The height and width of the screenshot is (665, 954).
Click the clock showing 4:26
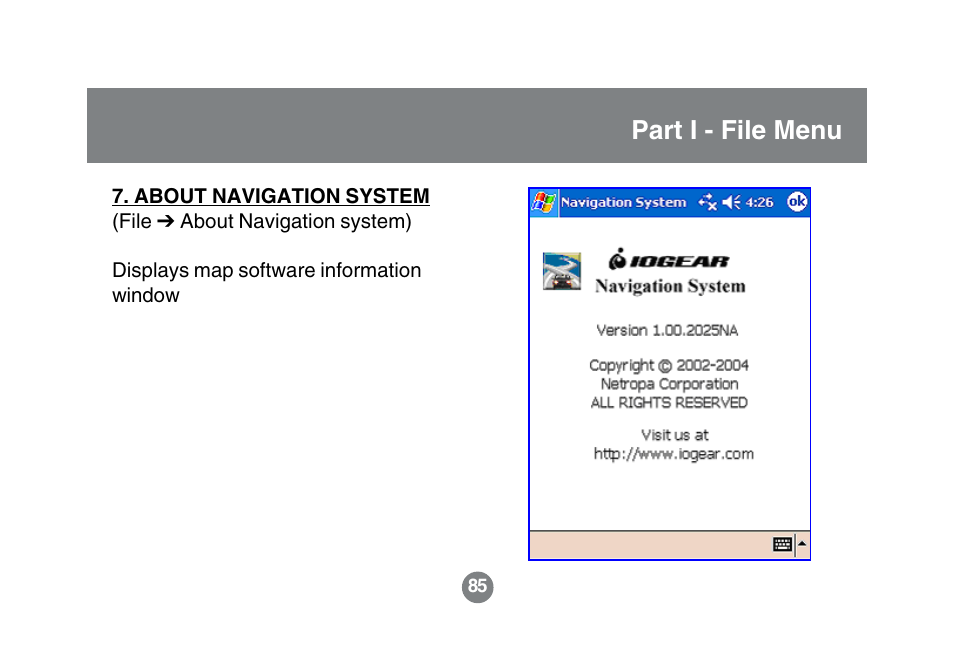759,203
